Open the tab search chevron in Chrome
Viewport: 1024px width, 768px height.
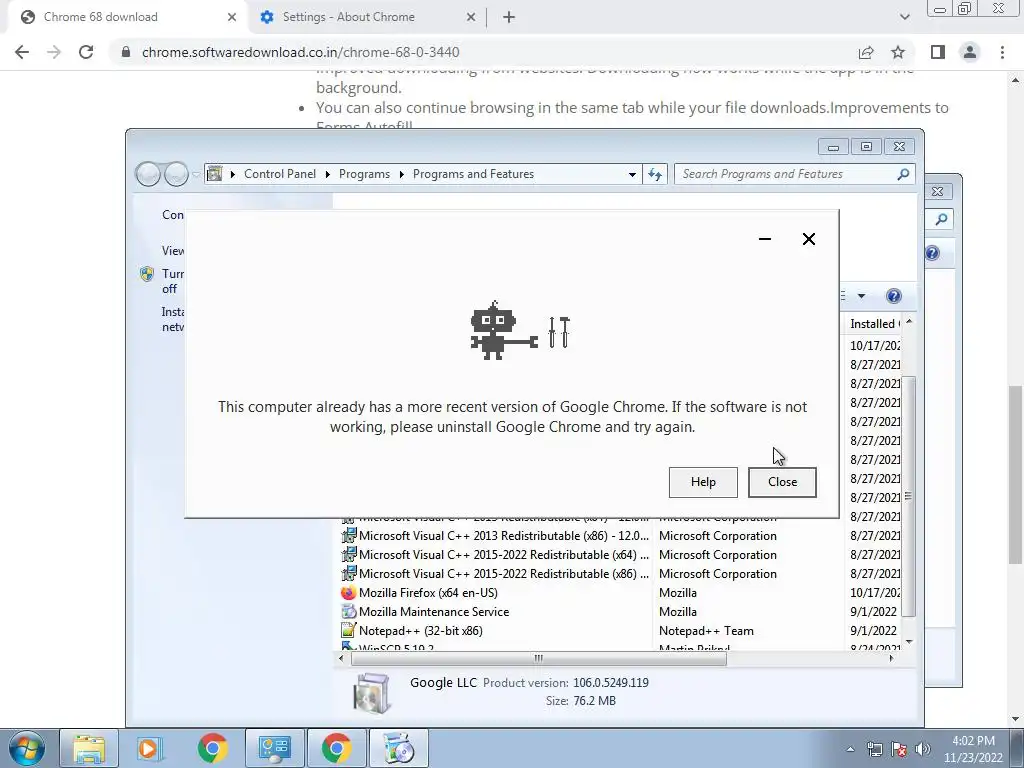click(904, 17)
